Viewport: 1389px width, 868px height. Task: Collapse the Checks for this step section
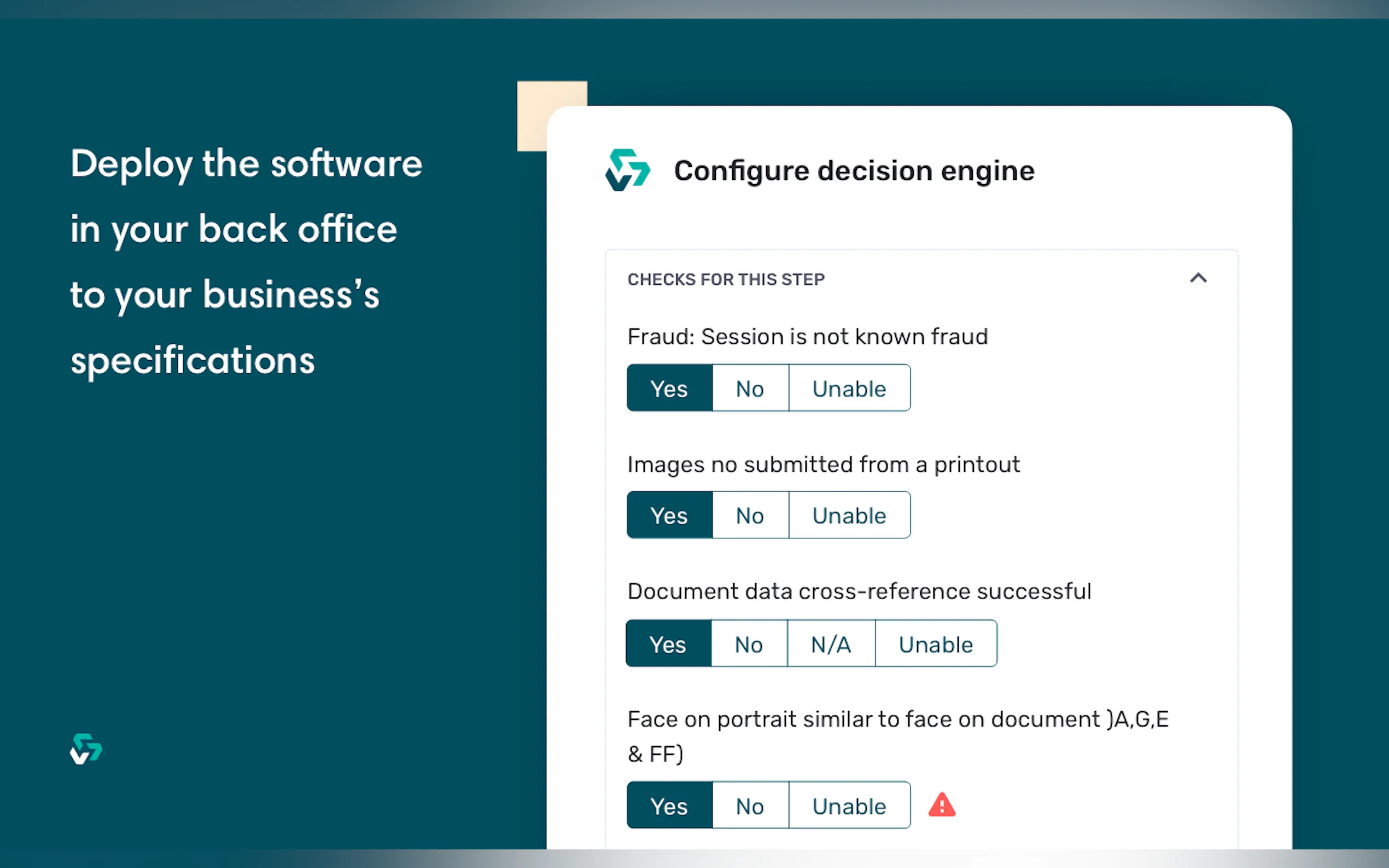[x=1198, y=278]
